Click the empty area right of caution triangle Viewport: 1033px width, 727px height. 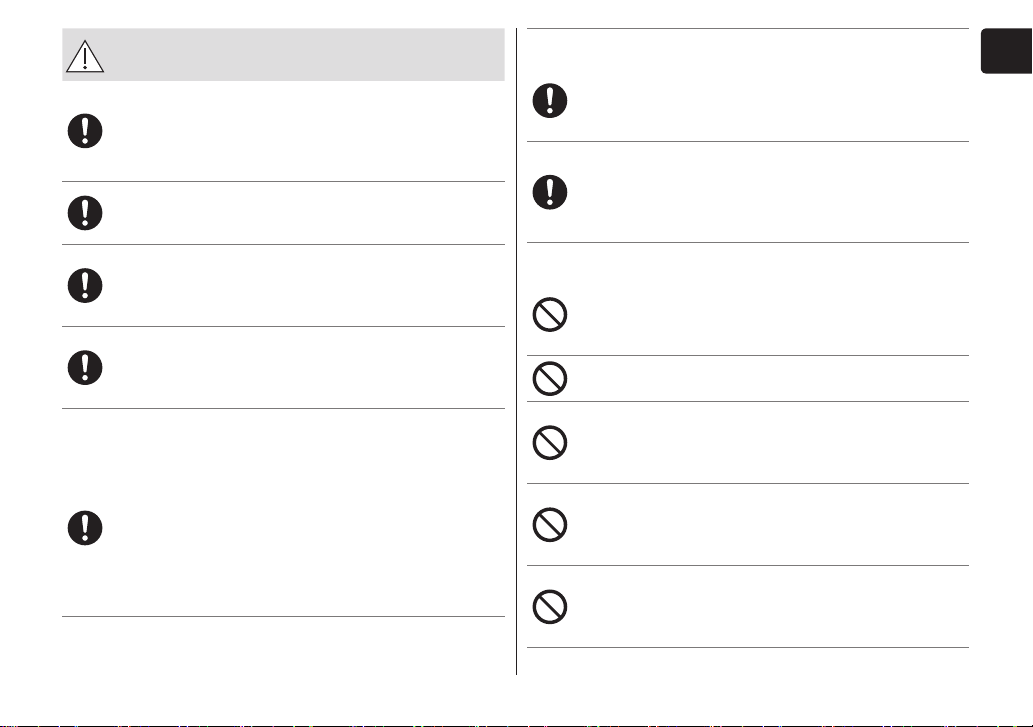point(306,55)
